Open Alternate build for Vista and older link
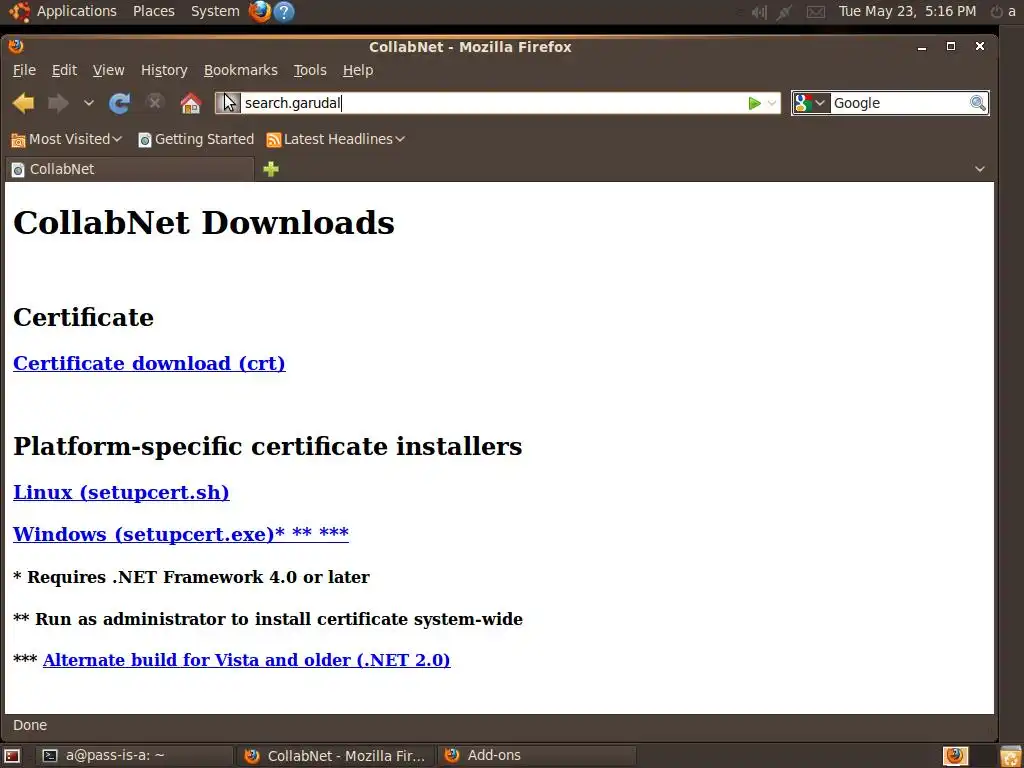Viewport: 1024px width, 768px height. pos(246,660)
